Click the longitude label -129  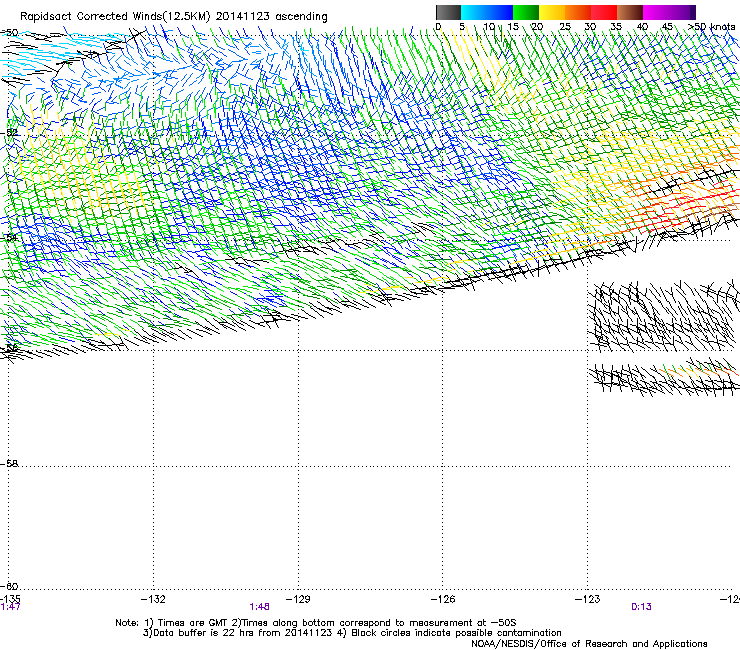coord(298,599)
